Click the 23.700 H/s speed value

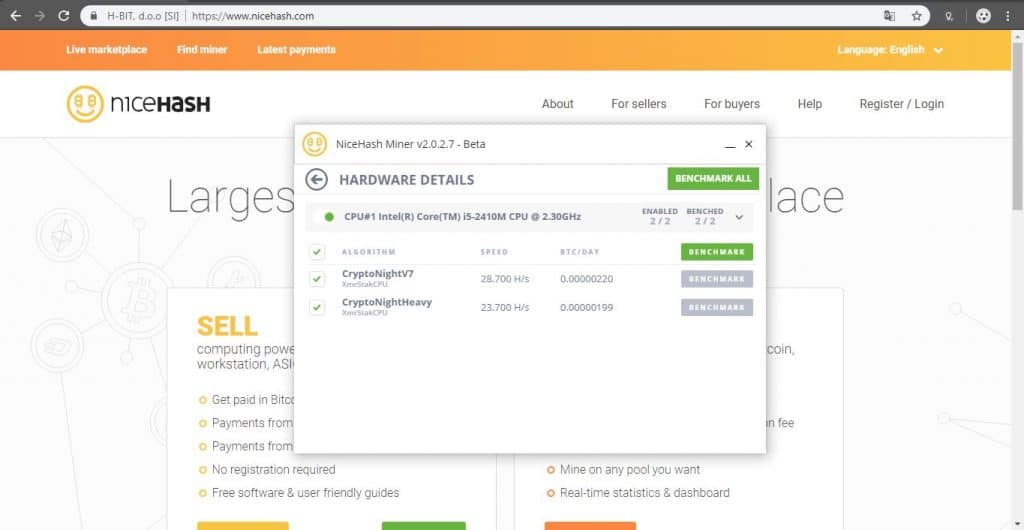coord(505,307)
